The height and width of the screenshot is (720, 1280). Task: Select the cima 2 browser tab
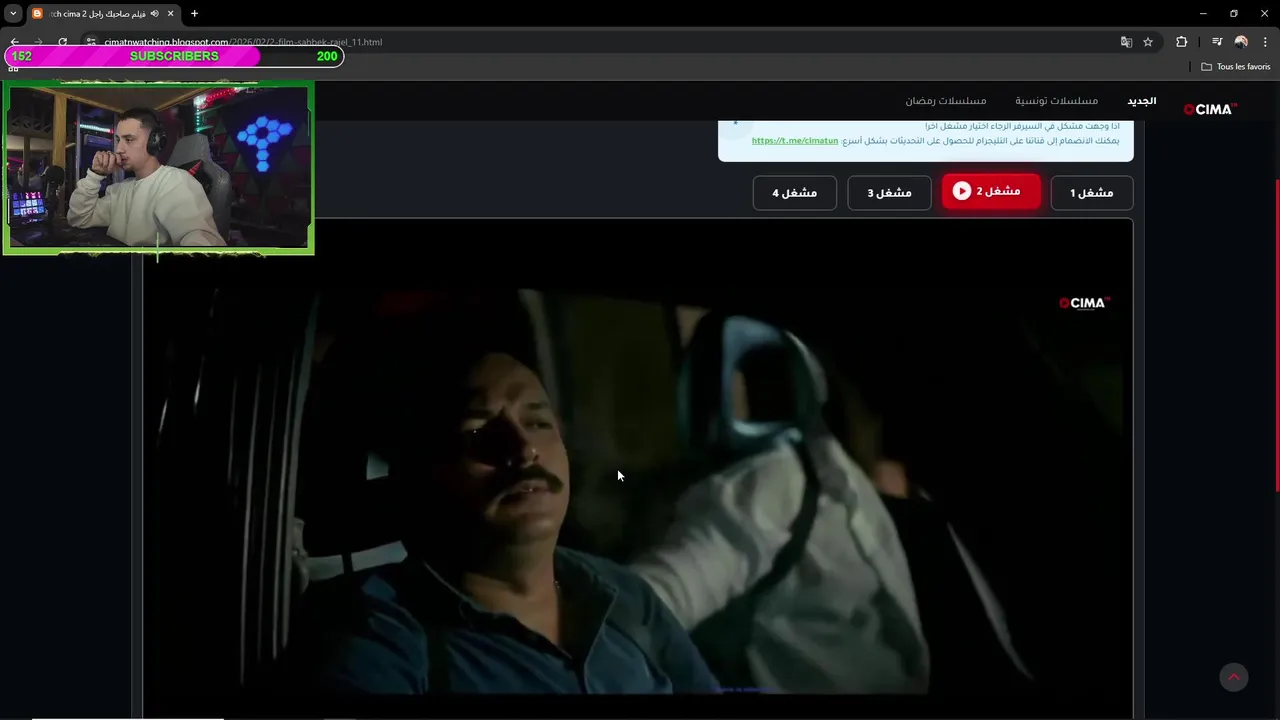(x=103, y=13)
